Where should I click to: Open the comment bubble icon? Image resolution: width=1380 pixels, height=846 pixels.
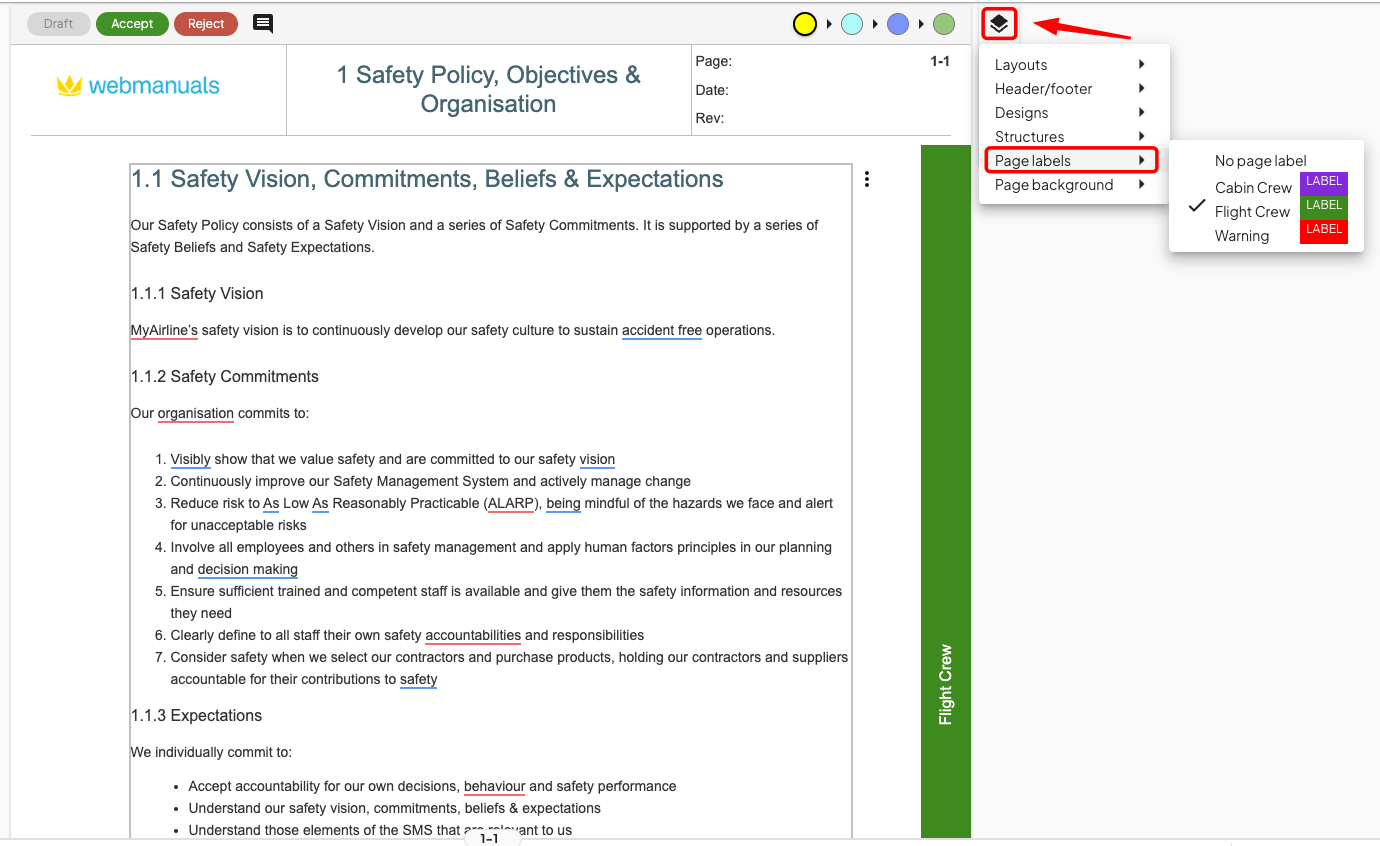[263, 24]
